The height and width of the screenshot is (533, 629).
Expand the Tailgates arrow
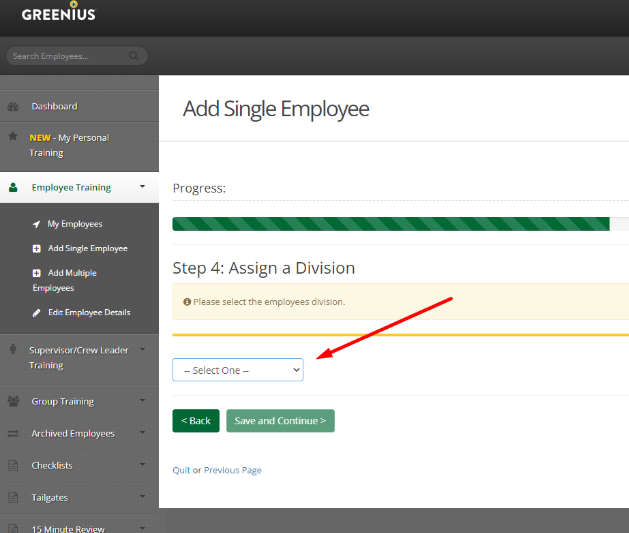(x=142, y=497)
